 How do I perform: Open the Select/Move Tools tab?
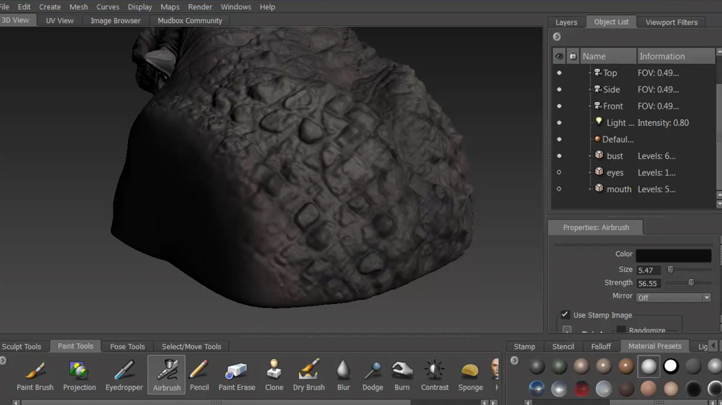click(x=191, y=347)
